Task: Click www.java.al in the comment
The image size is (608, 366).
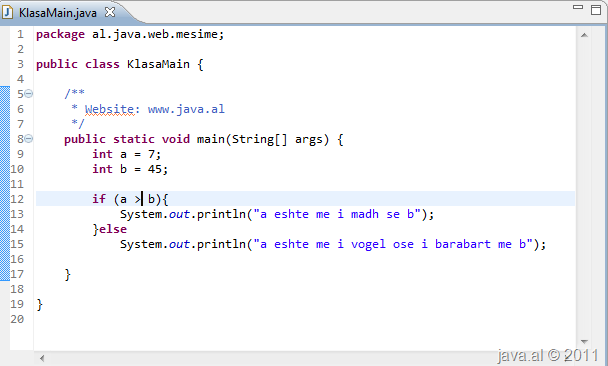Action: (x=186, y=109)
